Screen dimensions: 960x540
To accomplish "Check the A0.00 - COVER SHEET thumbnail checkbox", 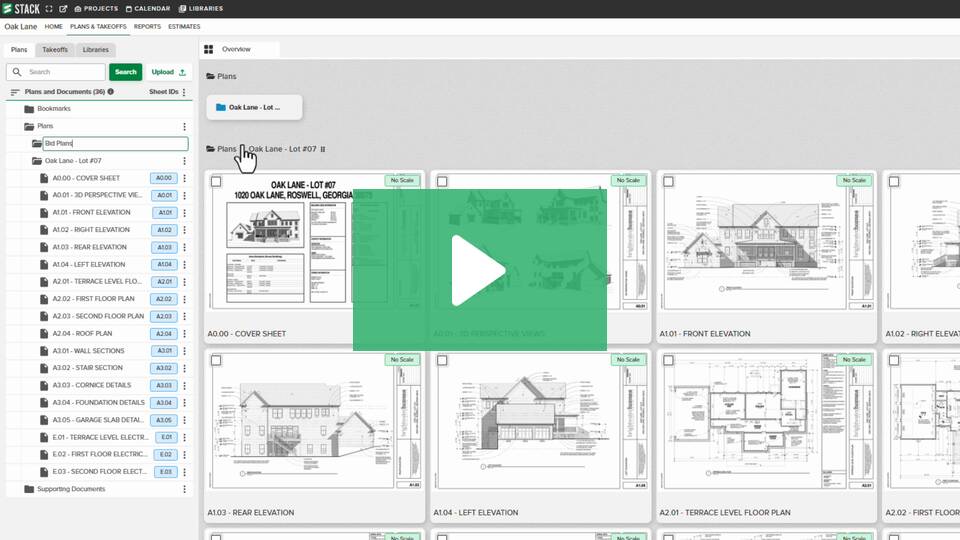I will click(x=217, y=182).
